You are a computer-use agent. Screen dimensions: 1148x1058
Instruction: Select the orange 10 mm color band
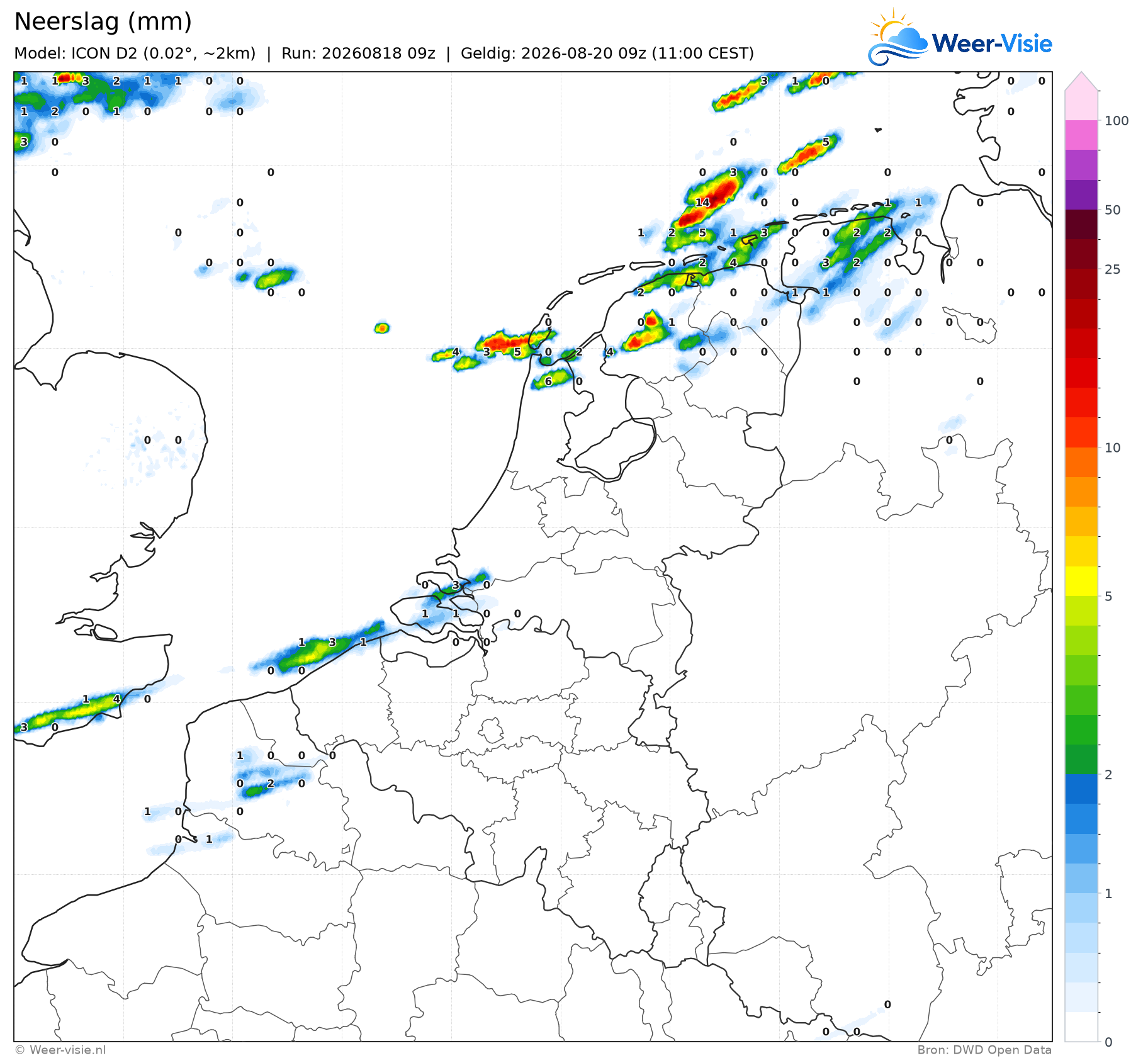[1081, 463]
